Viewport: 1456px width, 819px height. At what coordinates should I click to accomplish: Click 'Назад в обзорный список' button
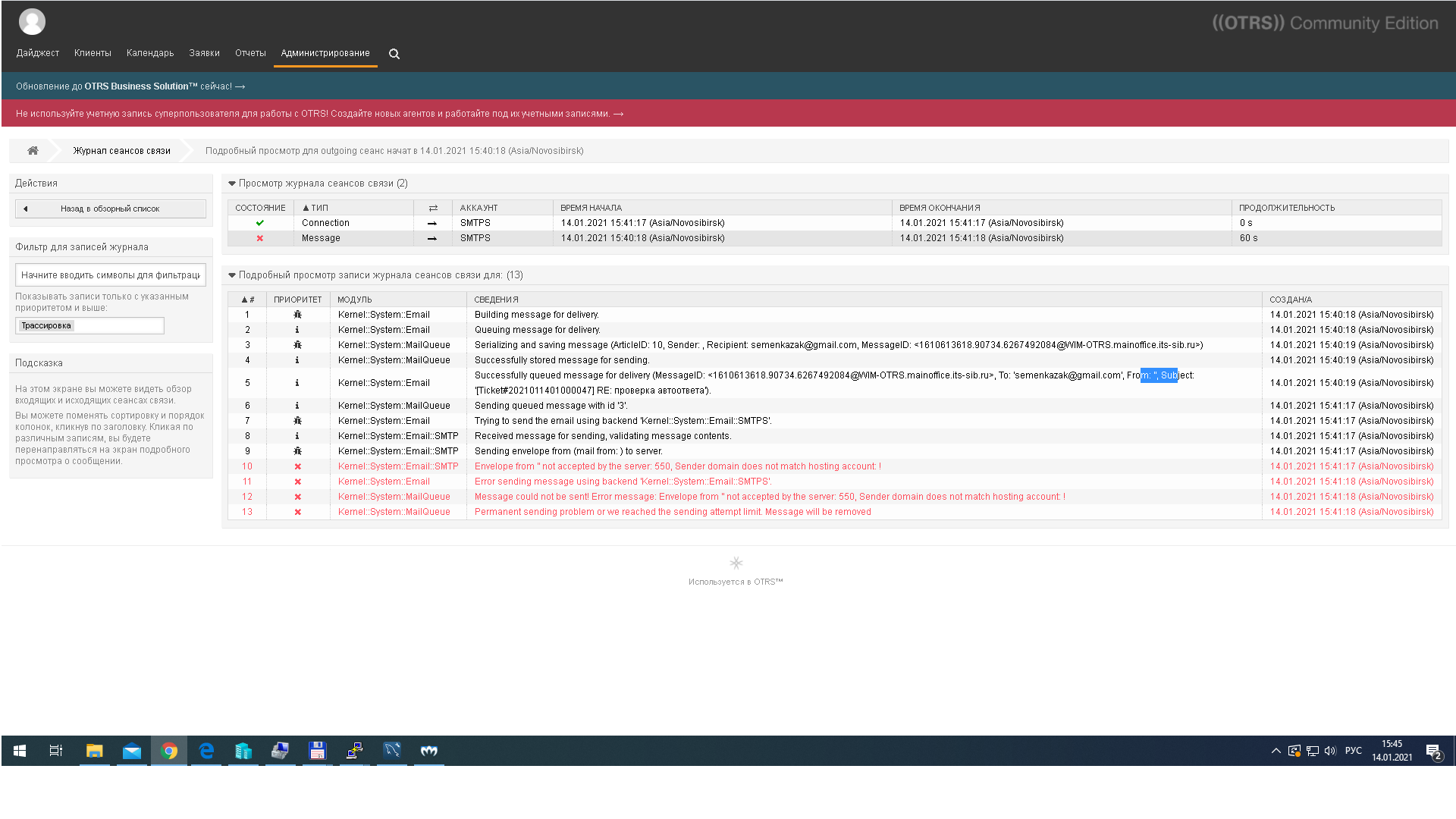click(x=111, y=209)
